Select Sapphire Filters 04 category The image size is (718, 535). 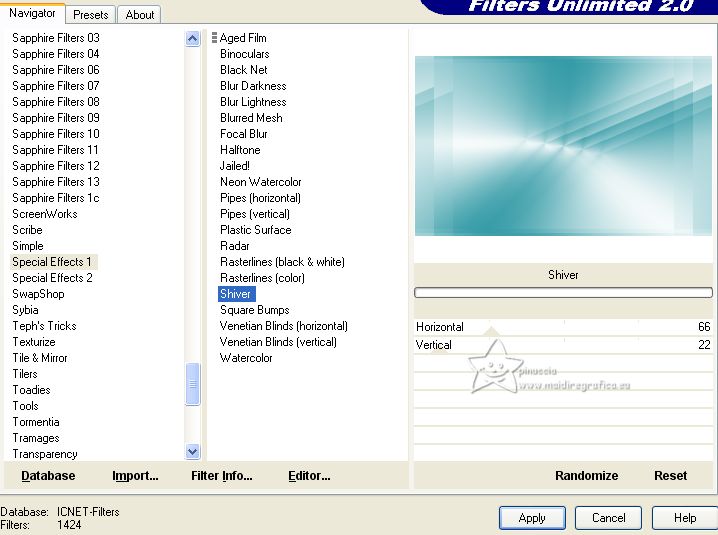coord(55,54)
